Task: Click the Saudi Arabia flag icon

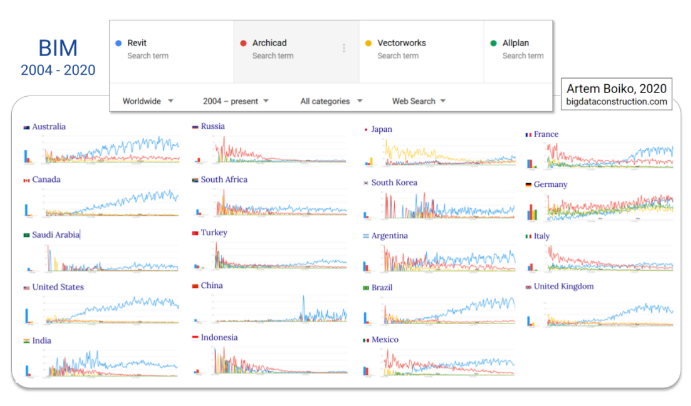Action: coord(26,235)
